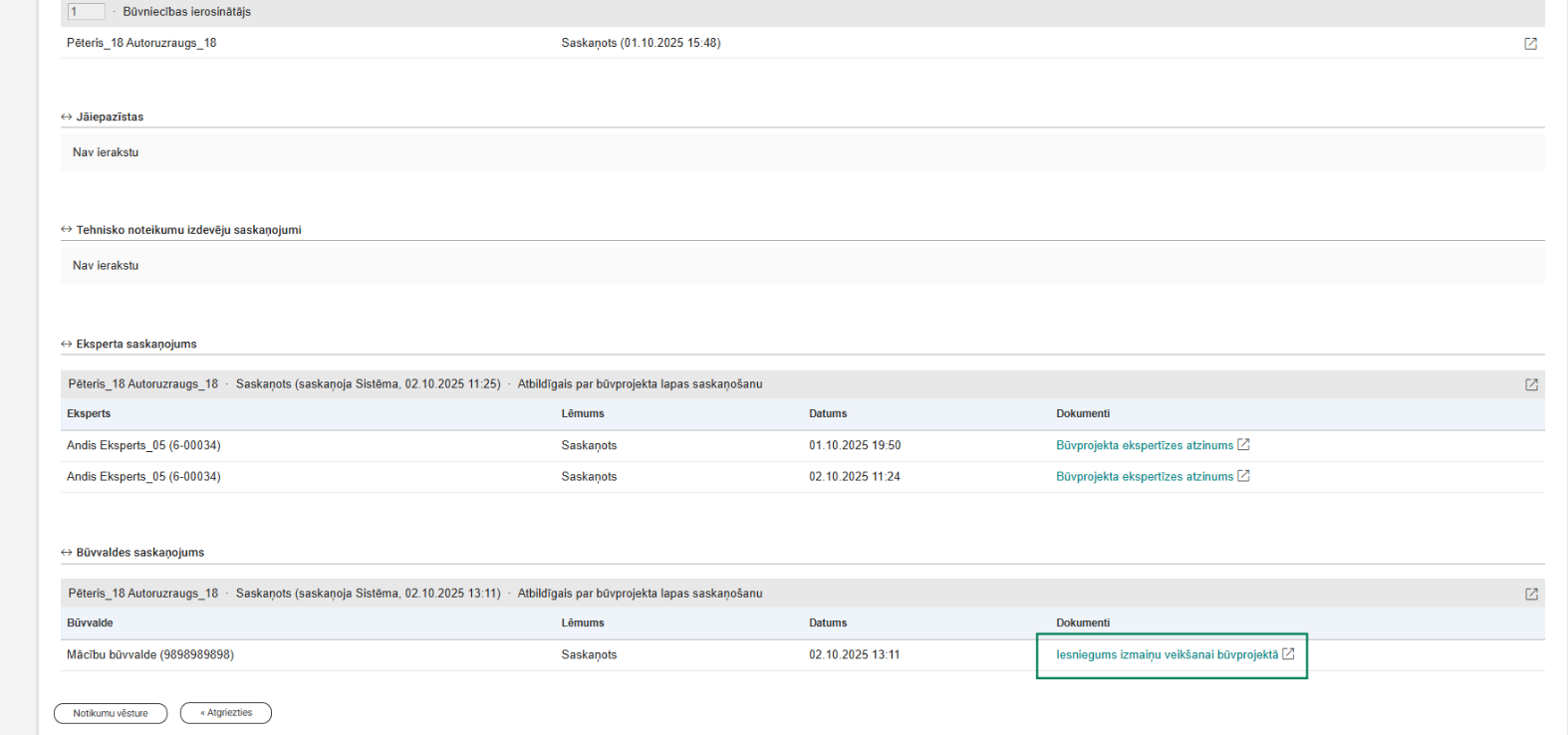Open second Būvprojekta ekspertīzes atzinums link
The image size is (1568, 735).
1144,477
